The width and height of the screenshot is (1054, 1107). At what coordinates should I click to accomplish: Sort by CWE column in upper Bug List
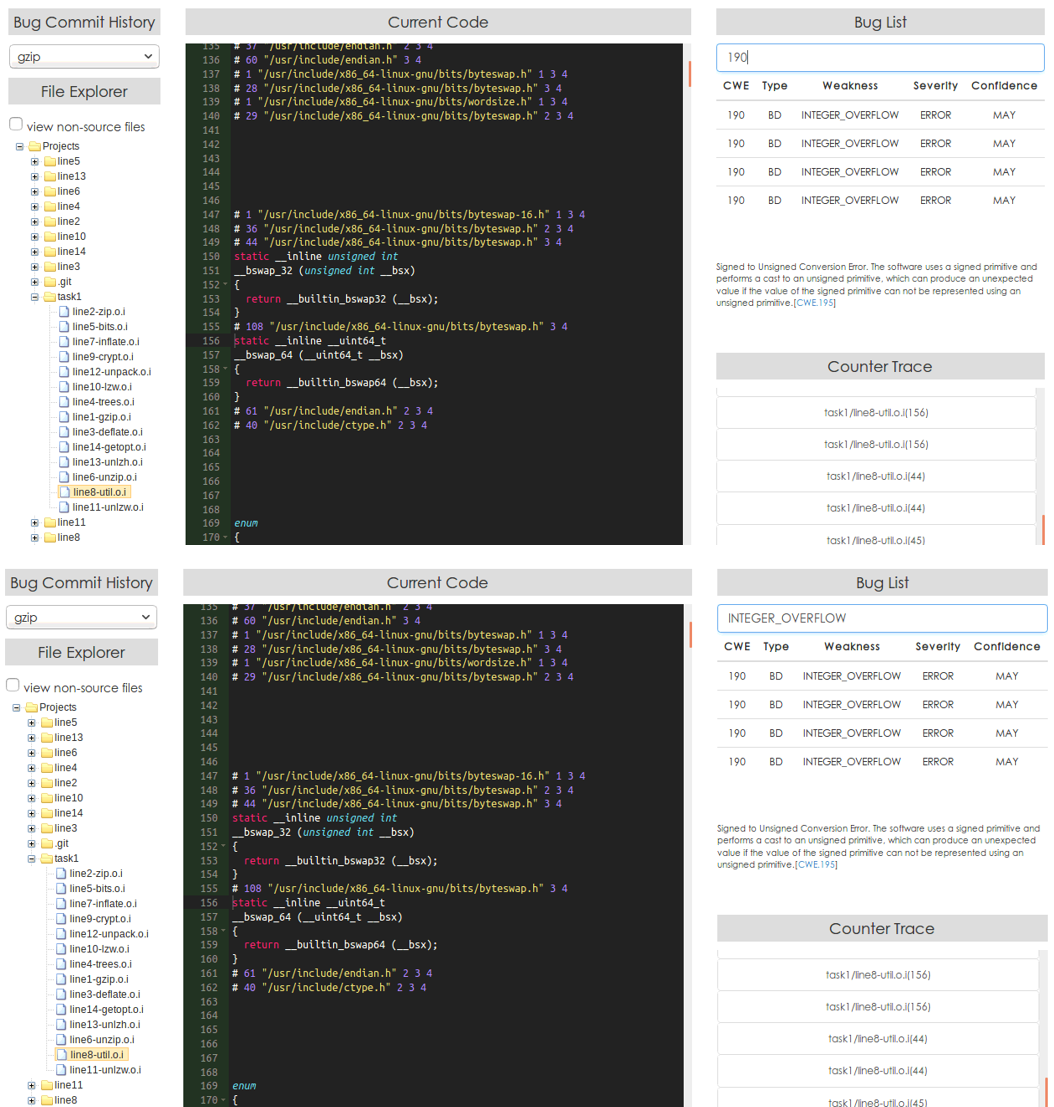coord(736,85)
